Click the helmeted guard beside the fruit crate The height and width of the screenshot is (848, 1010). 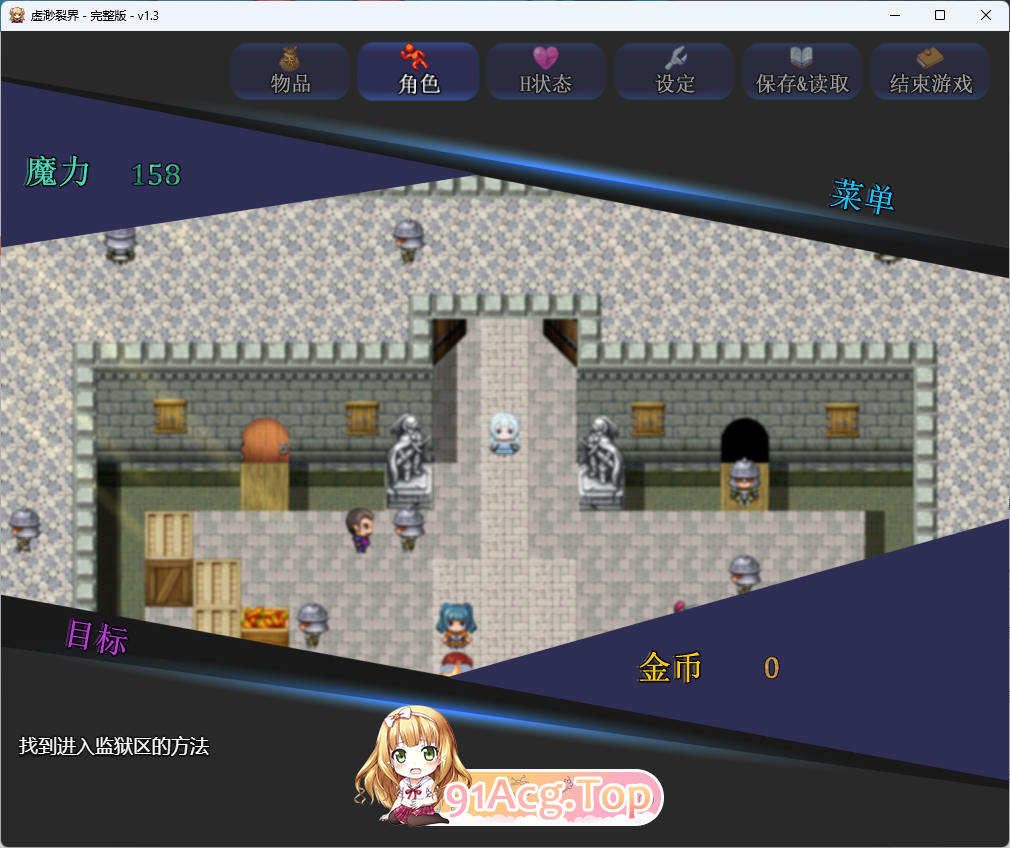313,624
